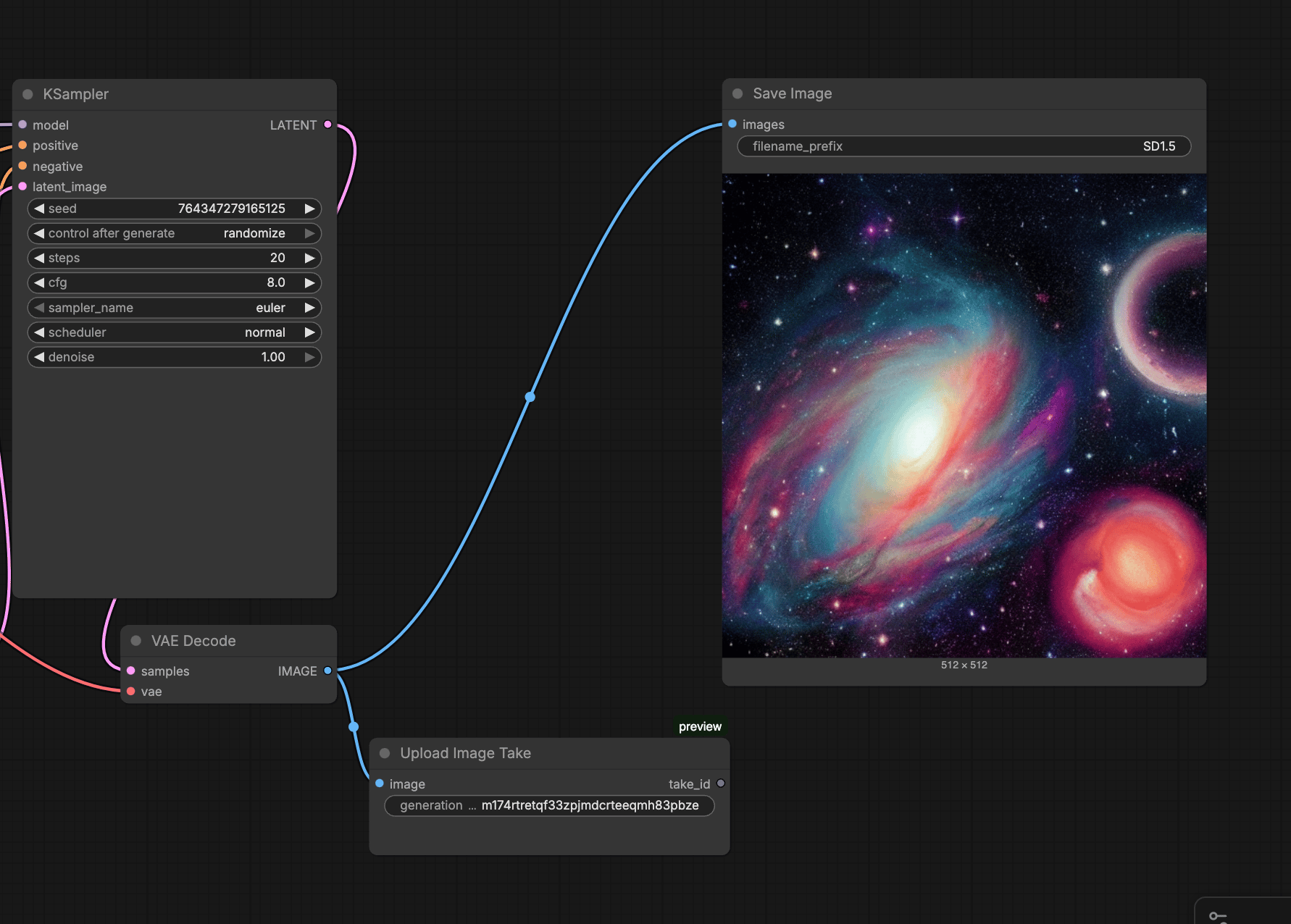Viewport: 1291px width, 924px height.
Task: Click the Save Image node title
Action: [793, 93]
